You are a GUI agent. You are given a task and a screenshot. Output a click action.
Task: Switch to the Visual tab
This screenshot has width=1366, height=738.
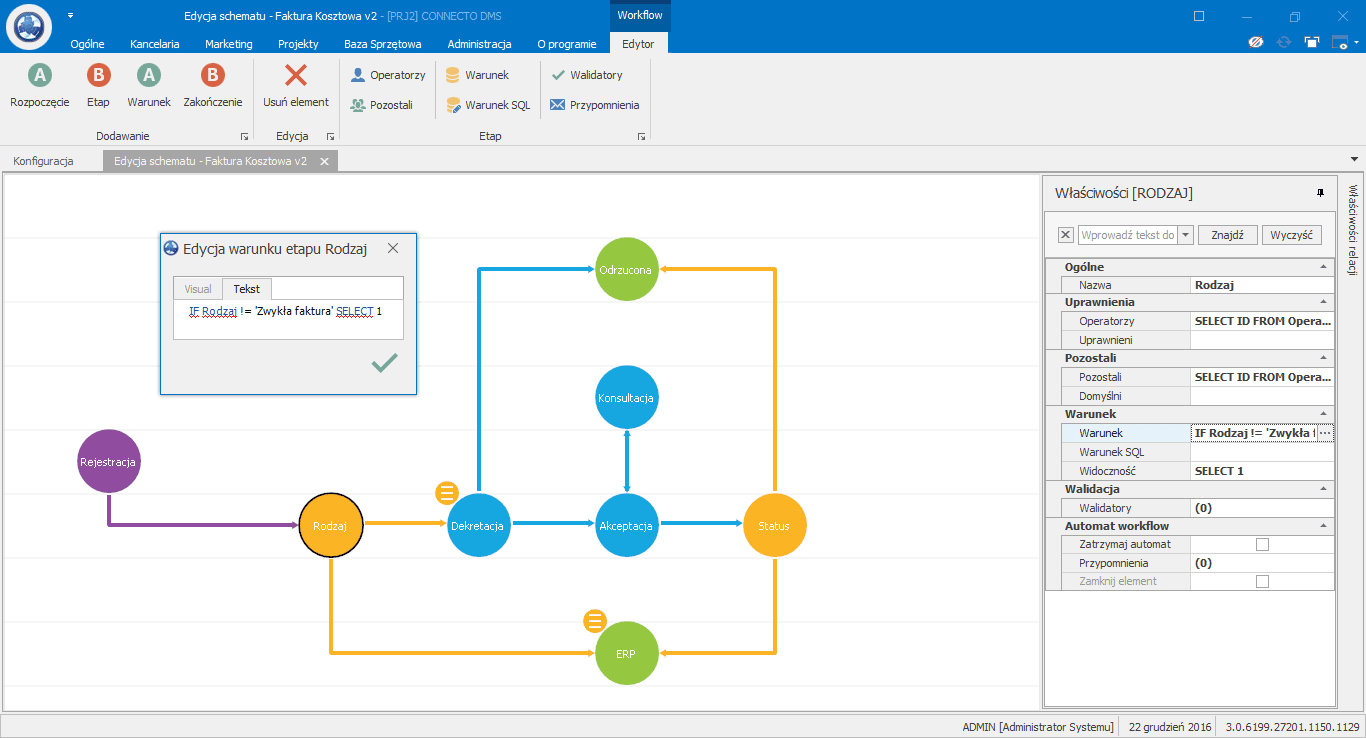(x=198, y=289)
